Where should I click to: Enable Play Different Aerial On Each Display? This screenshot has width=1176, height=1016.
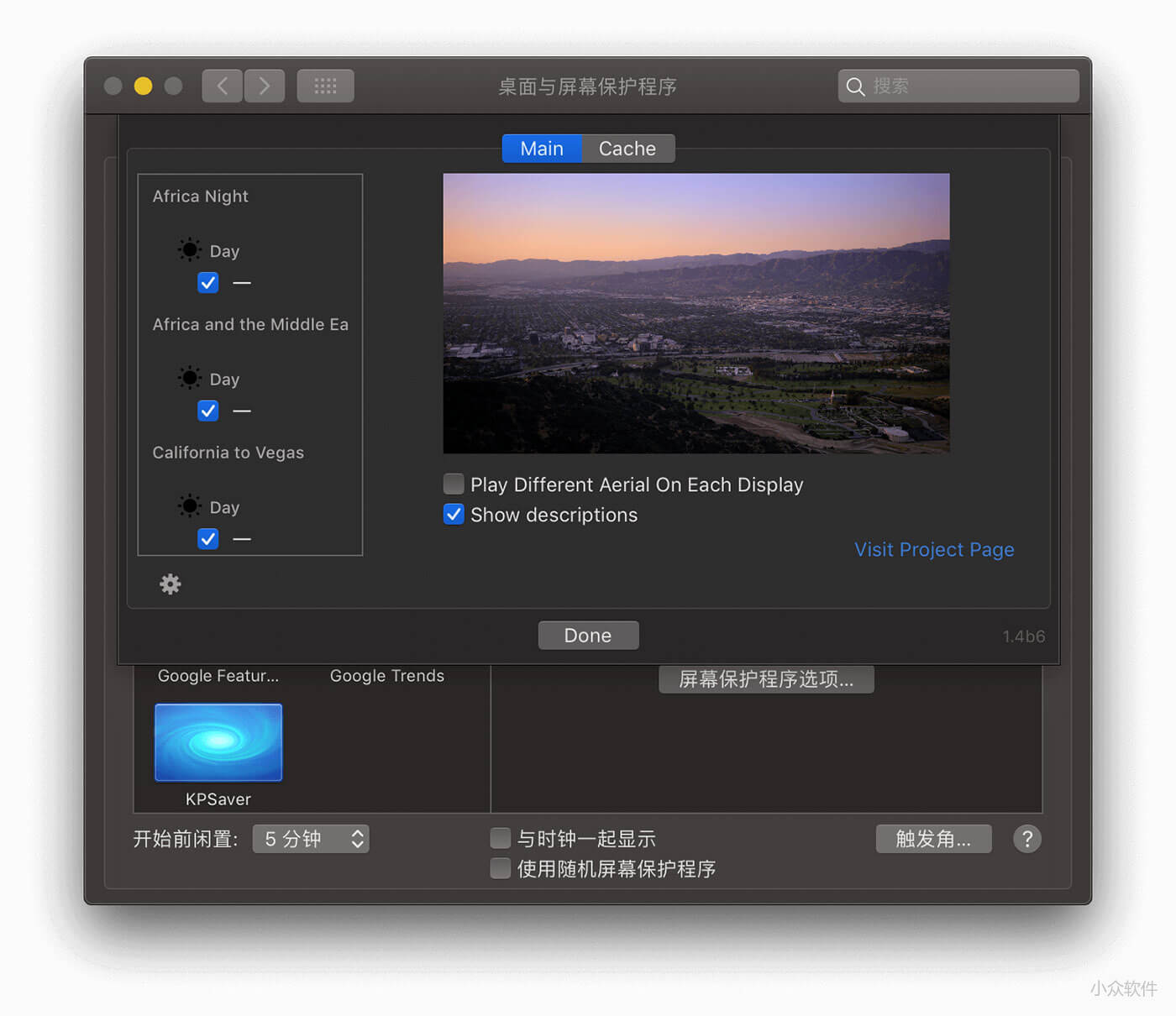point(453,484)
